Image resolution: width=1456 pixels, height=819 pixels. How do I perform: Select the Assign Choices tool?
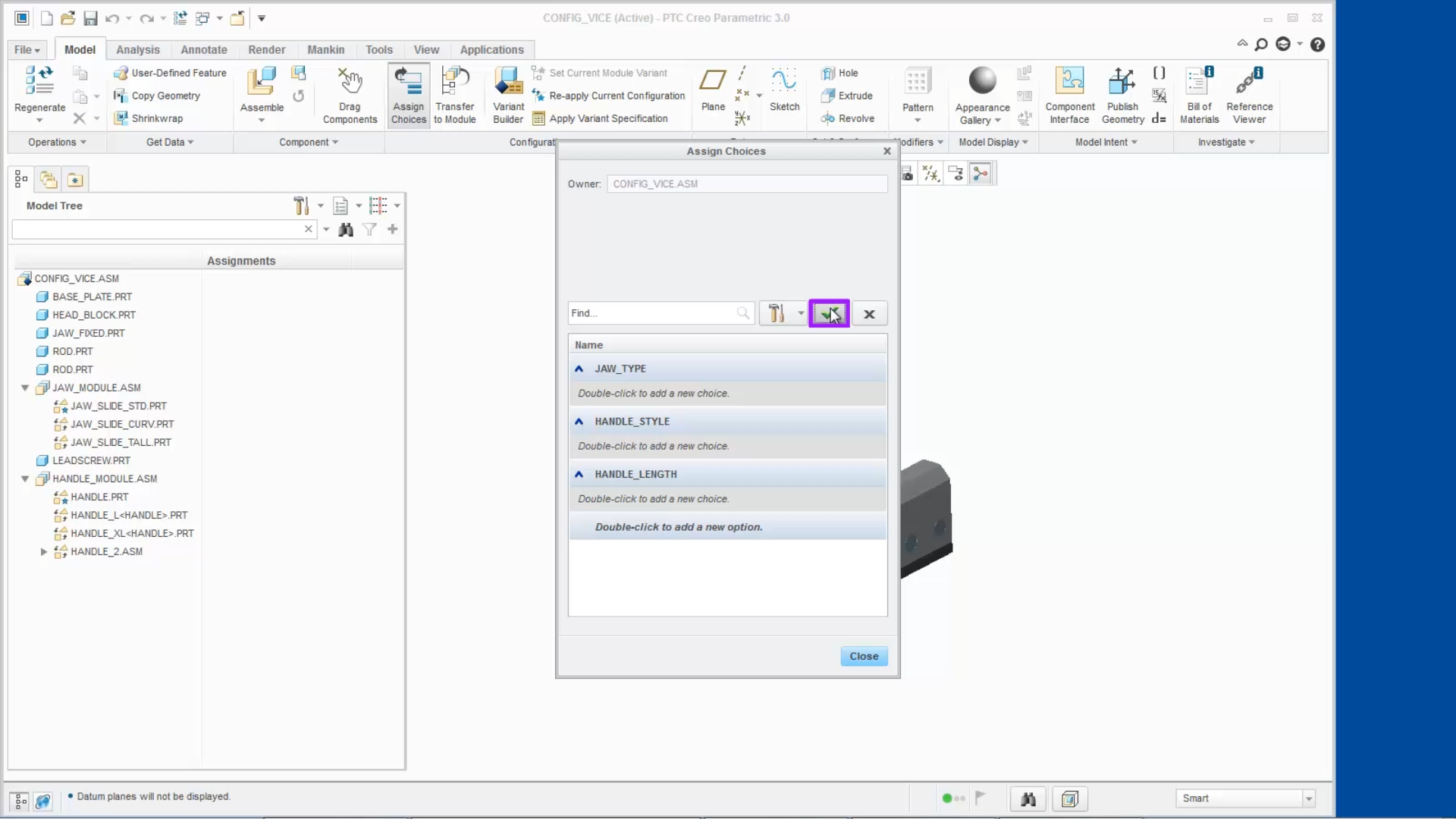coord(409,95)
